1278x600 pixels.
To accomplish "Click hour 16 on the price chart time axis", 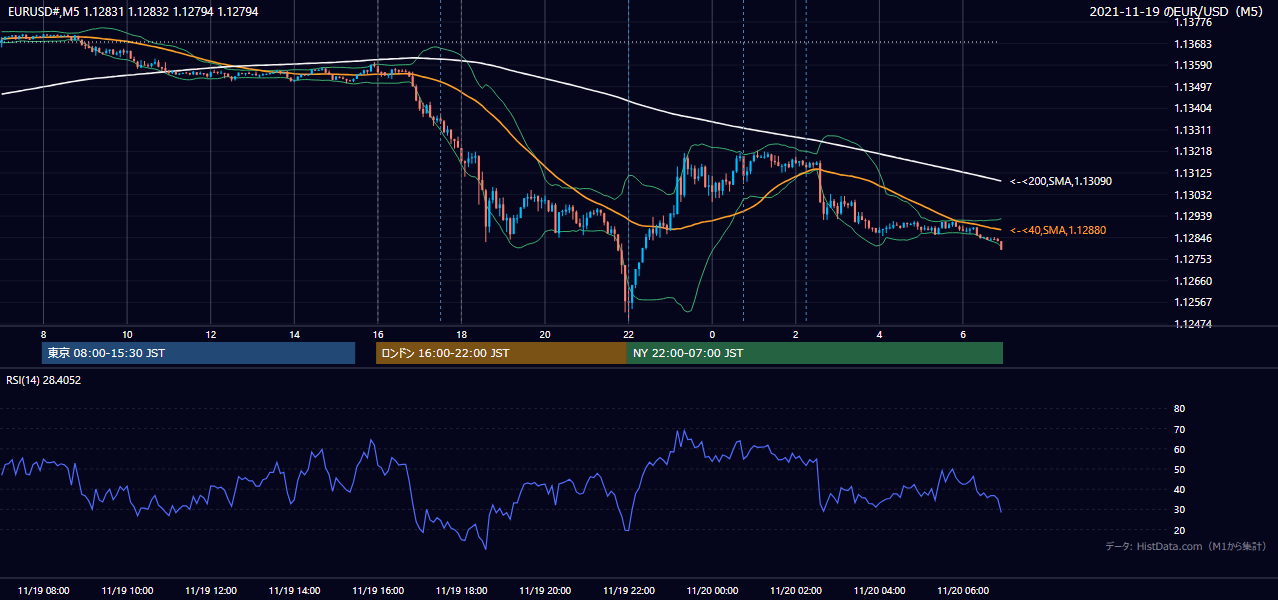I will (x=378, y=334).
